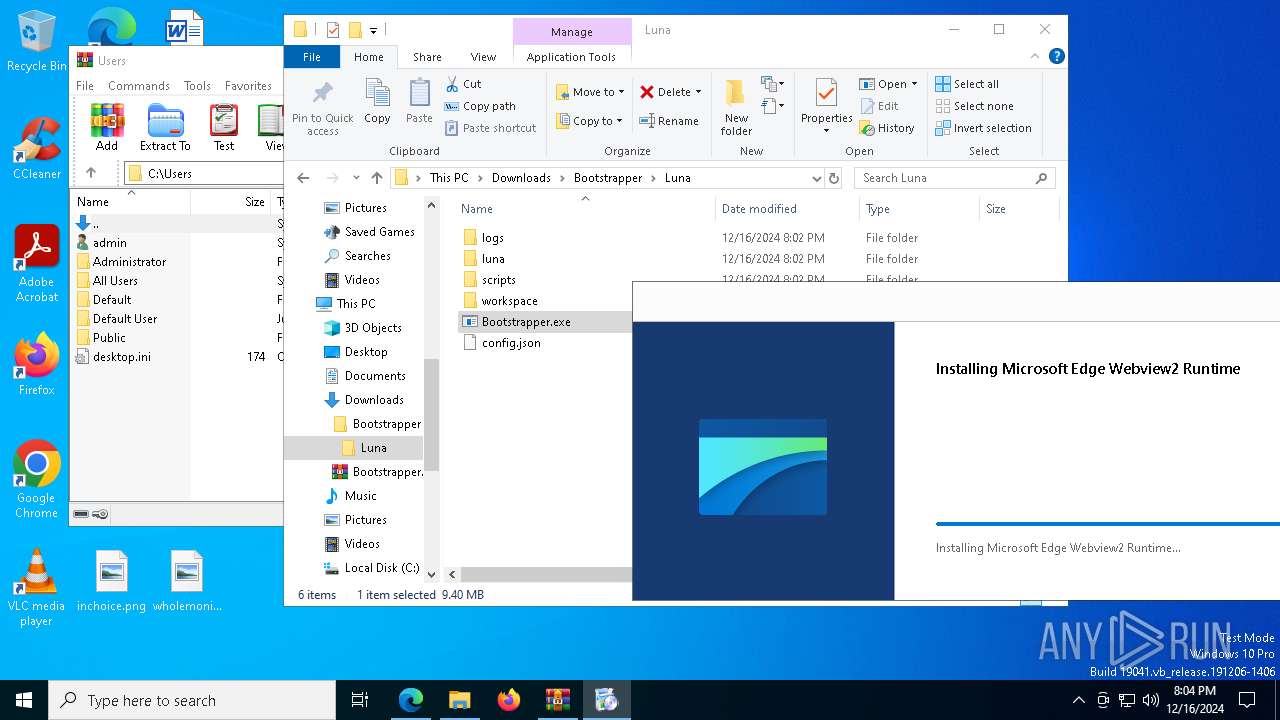The image size is (1280, 720).
Task: Click the Firefox taskbar icon
Action: point(509,700)
